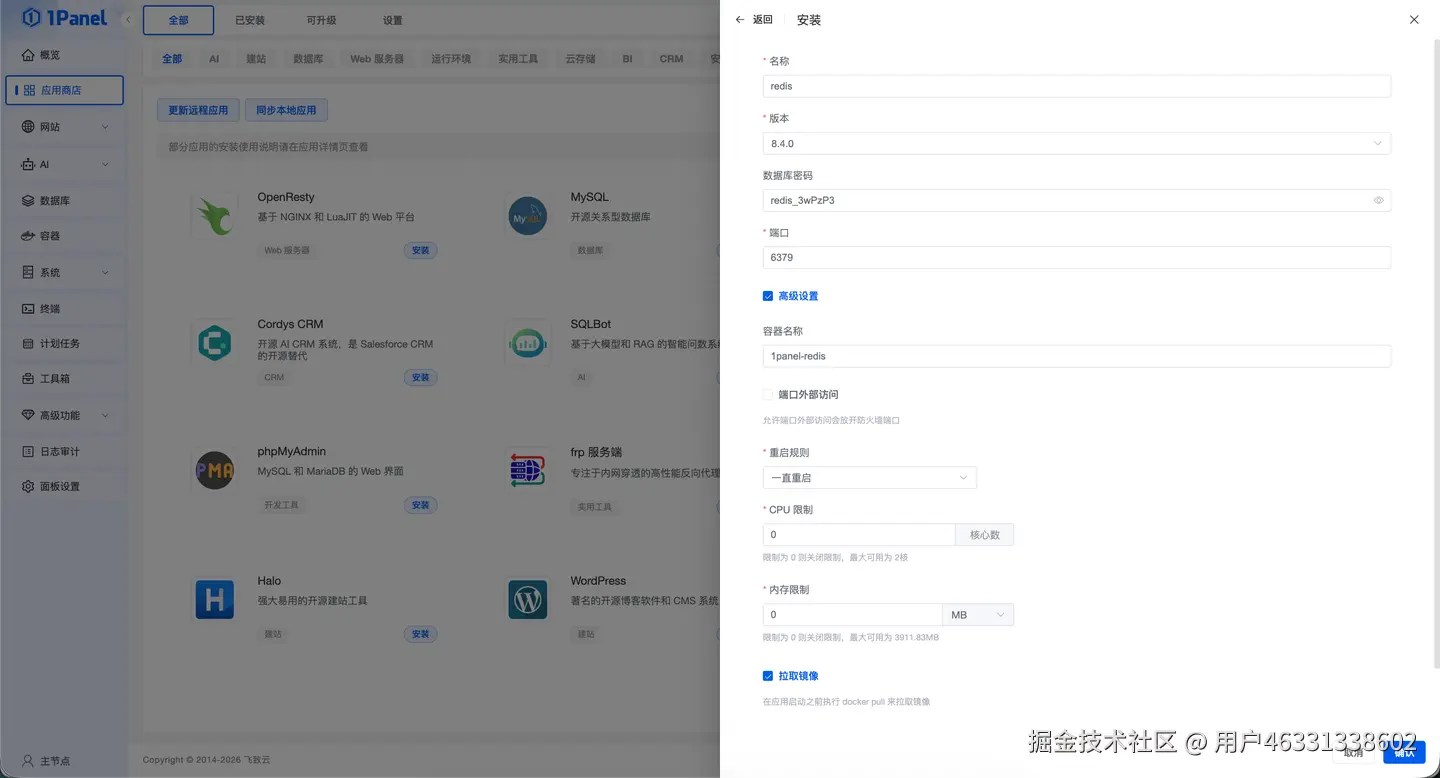The image size is (1440, 778).
Task: Click 安装 button for Cordys CRM
Action: pyautogui.click(x=420, y=377)
